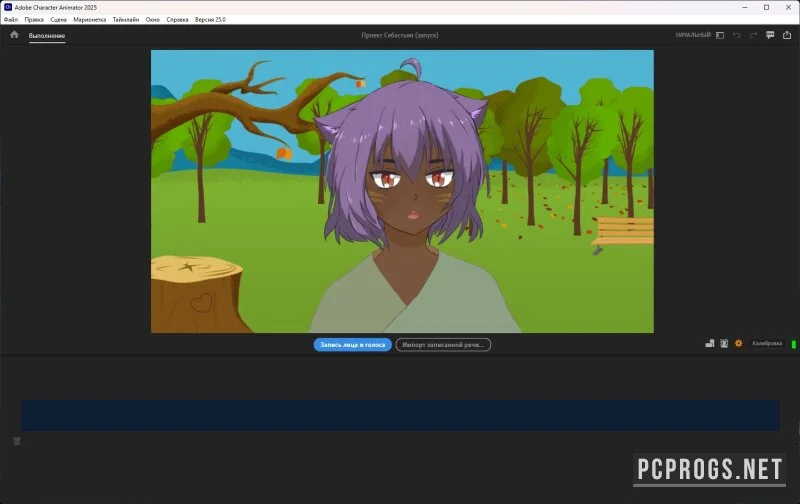
Task: Open the Файл menu
Action: 11,19
